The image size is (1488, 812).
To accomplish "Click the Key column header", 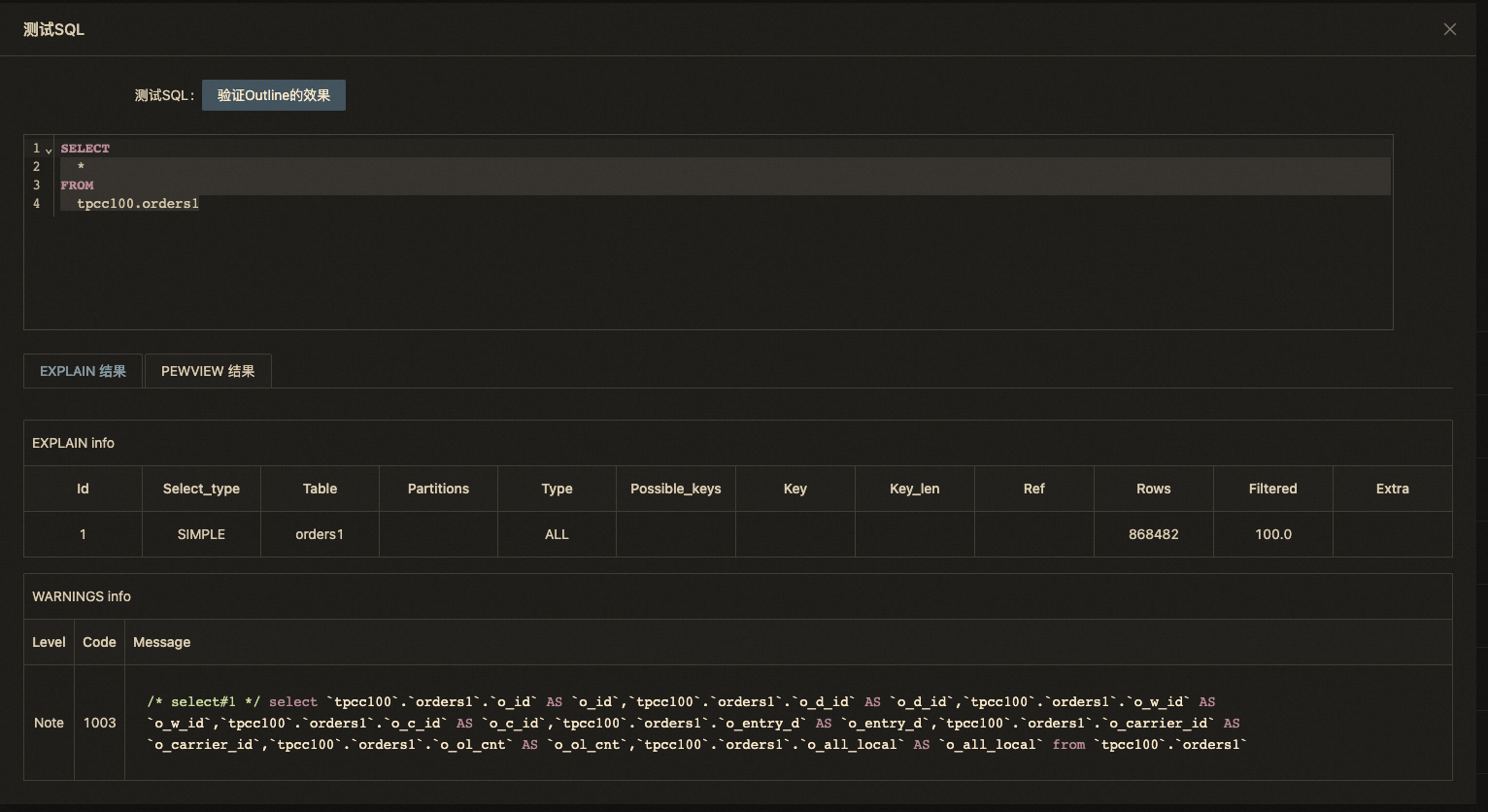I will tap(795, 489).
